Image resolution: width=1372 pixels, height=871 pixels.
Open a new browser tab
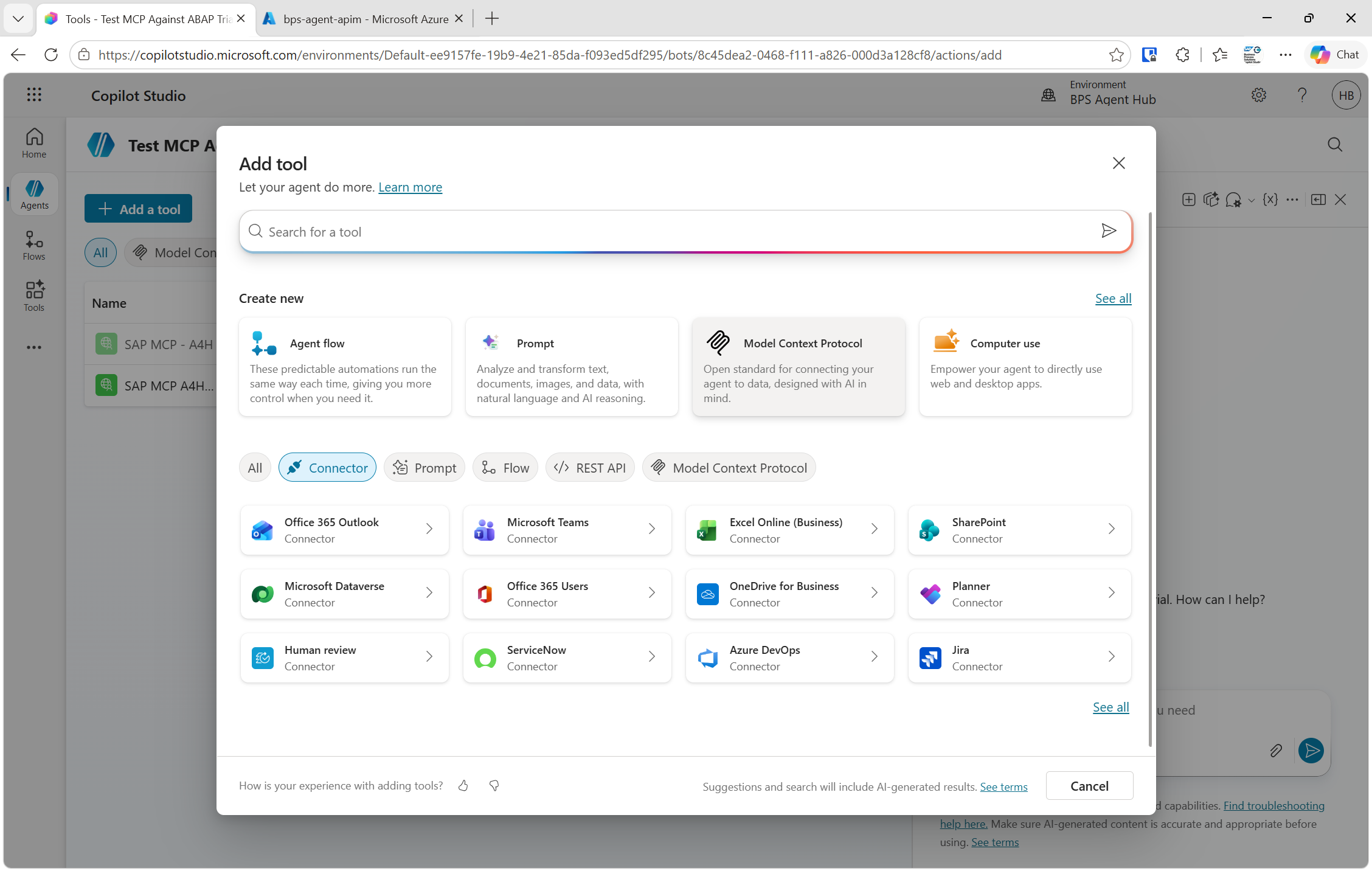click(x=491, y=19)
